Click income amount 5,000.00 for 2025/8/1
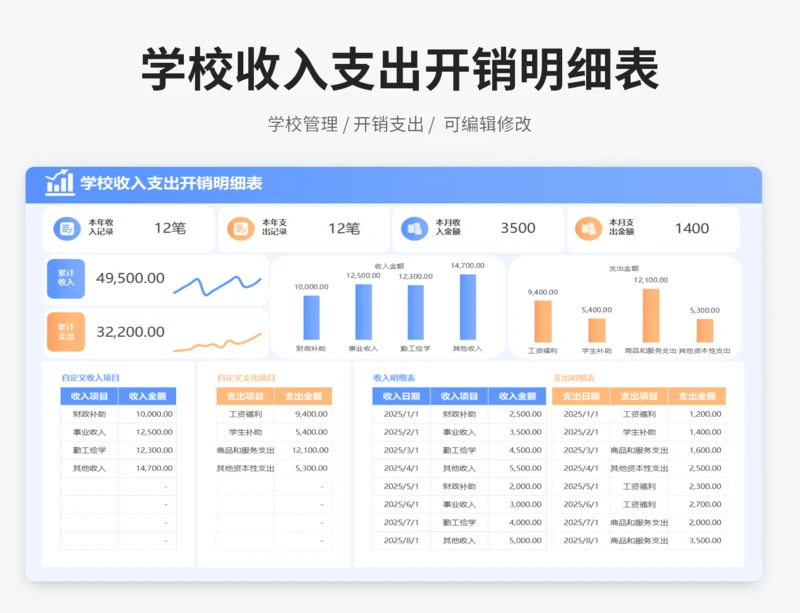This screenshot has width=800, height=613. (517, 541)
